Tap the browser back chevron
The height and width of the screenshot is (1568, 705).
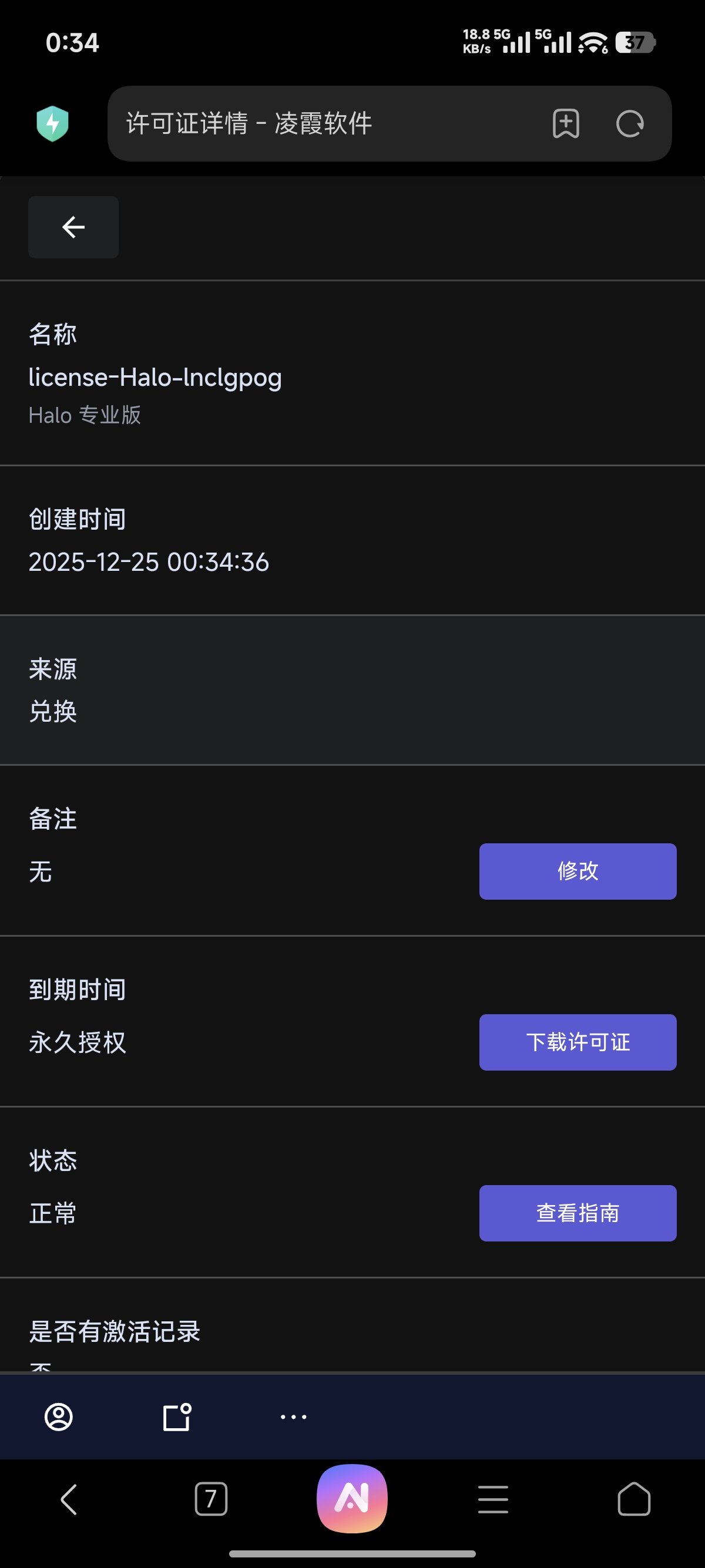69,1499
